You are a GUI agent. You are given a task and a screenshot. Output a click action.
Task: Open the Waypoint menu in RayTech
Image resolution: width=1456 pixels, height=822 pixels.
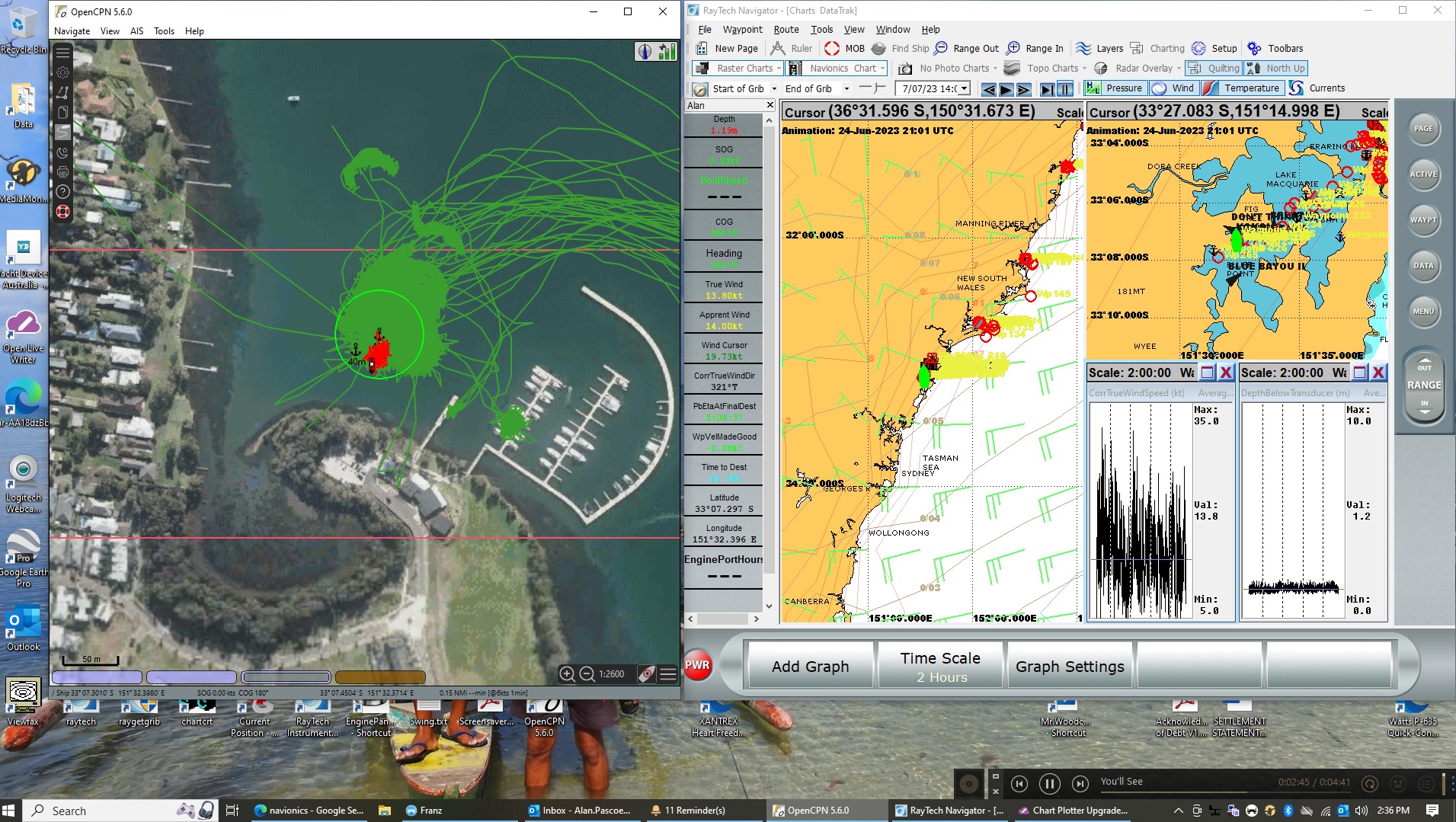(742, 29)
